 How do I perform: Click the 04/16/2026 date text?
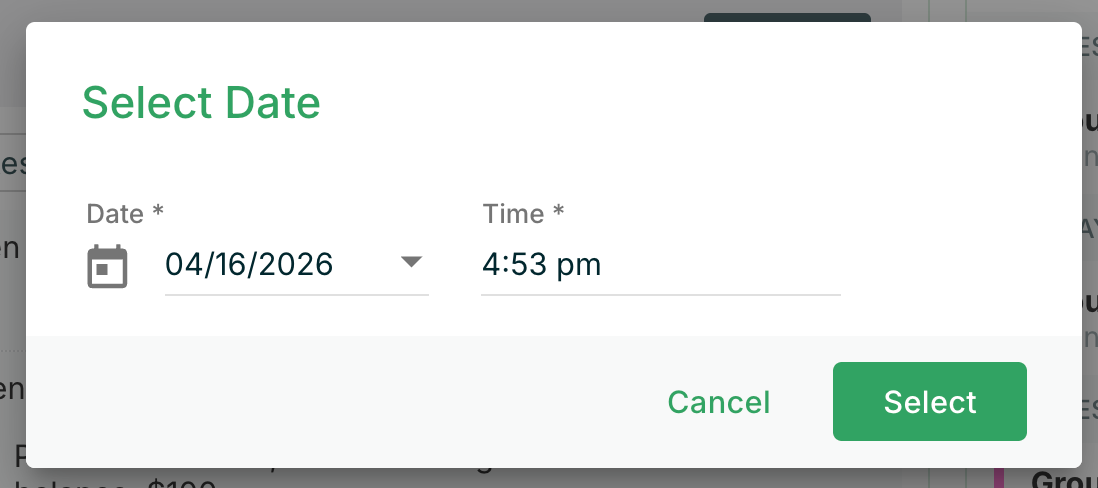coord(249,265)
